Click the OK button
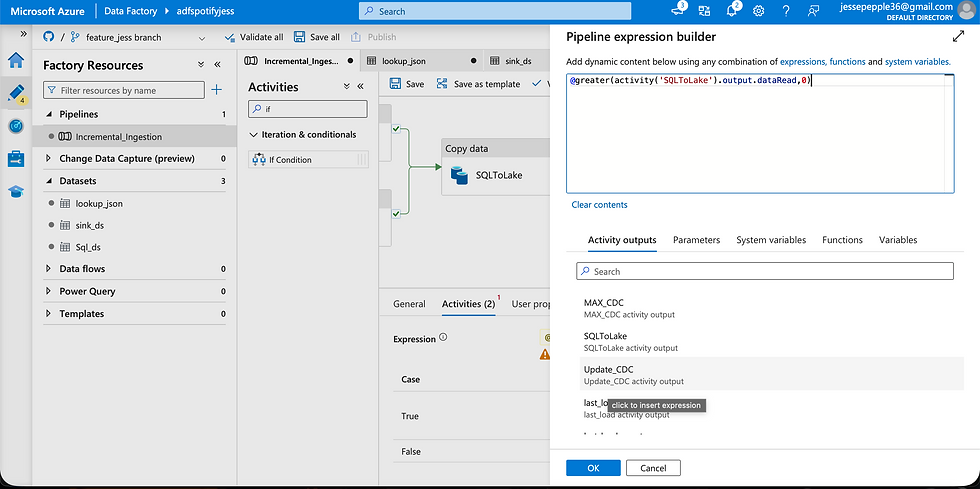This screenshot has height=489, width=980. [593, 467]
